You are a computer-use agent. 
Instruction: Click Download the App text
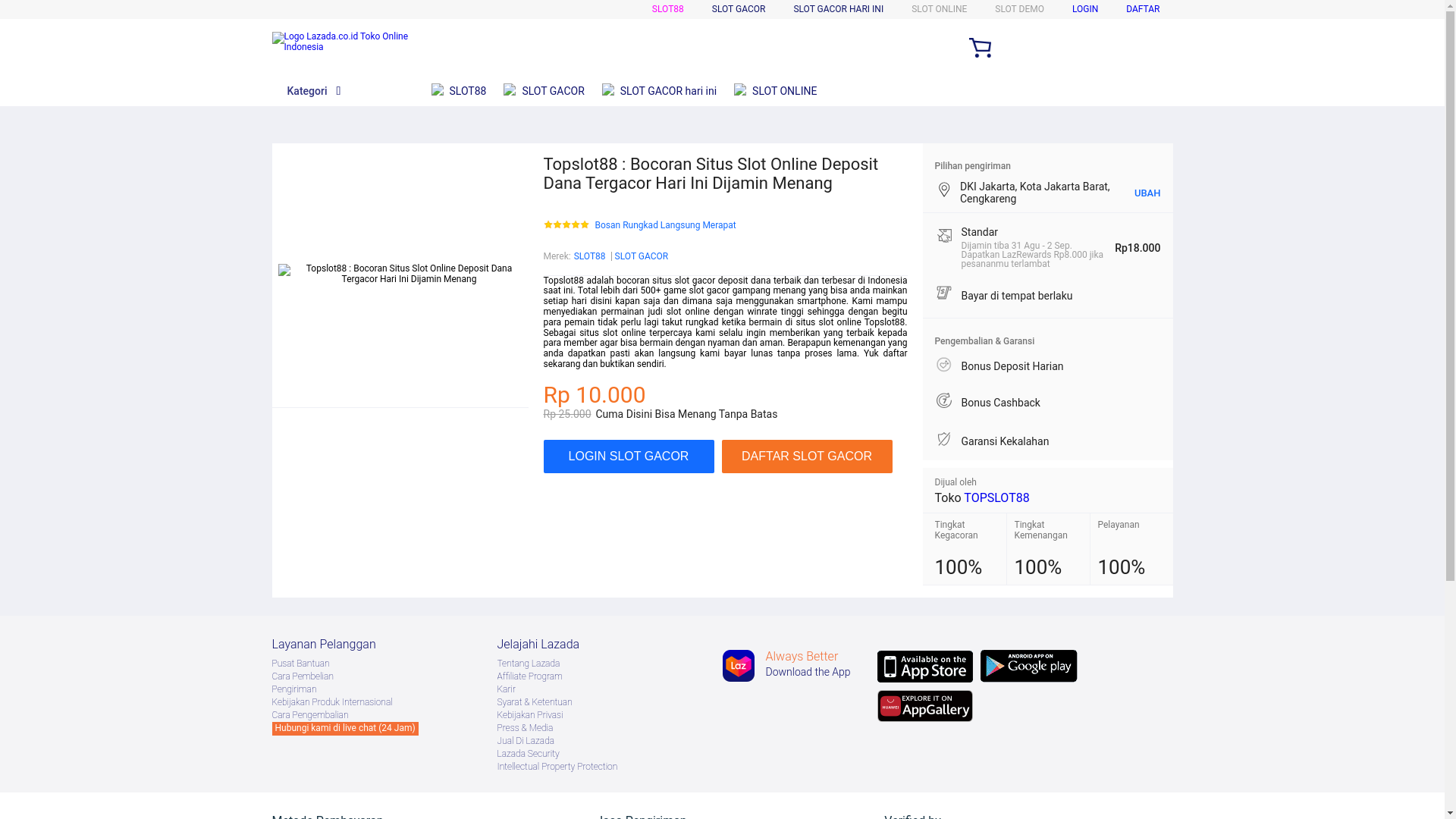(808, 672)
